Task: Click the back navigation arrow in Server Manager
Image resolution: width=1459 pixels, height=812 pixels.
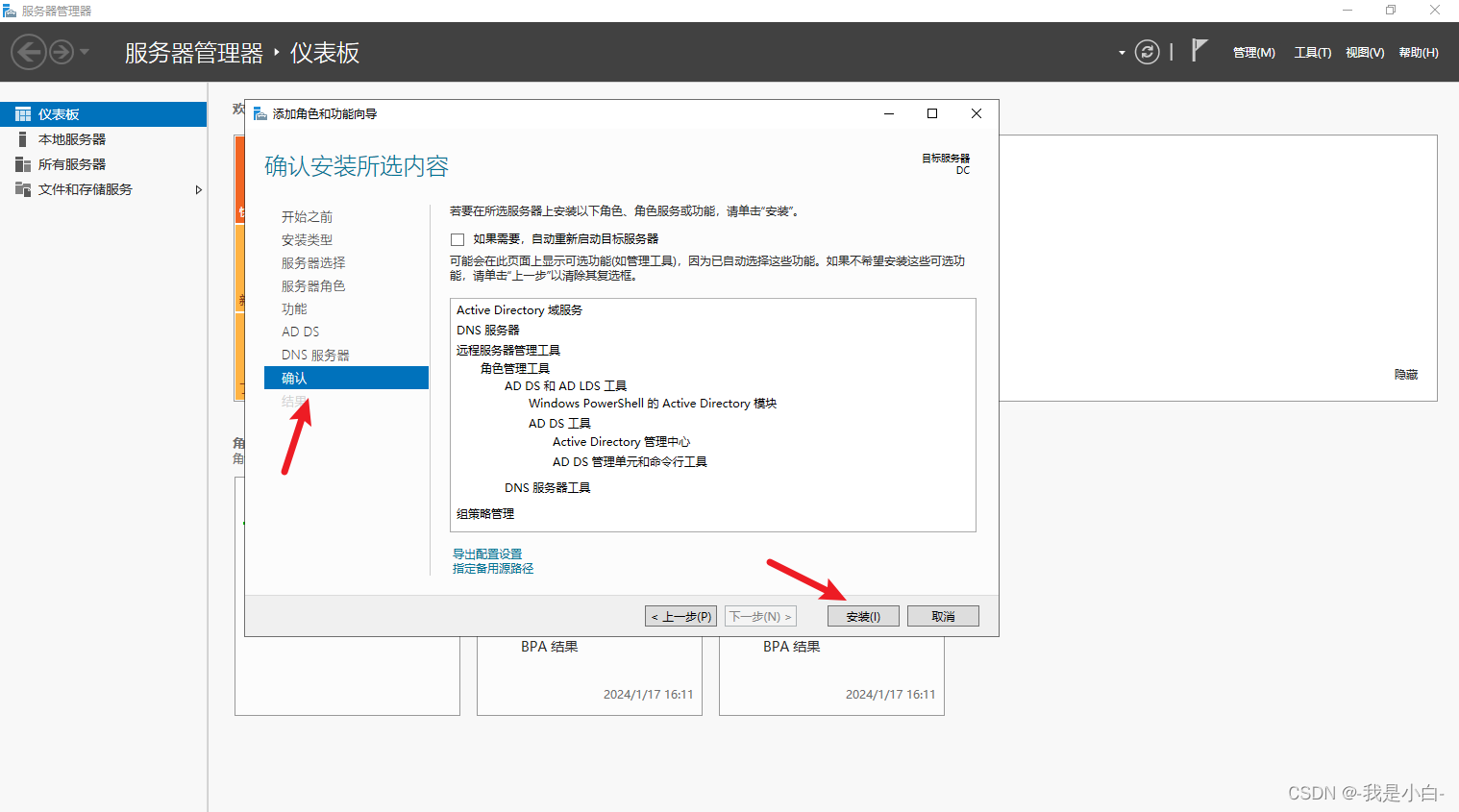Action: click(x=29, y=52)
